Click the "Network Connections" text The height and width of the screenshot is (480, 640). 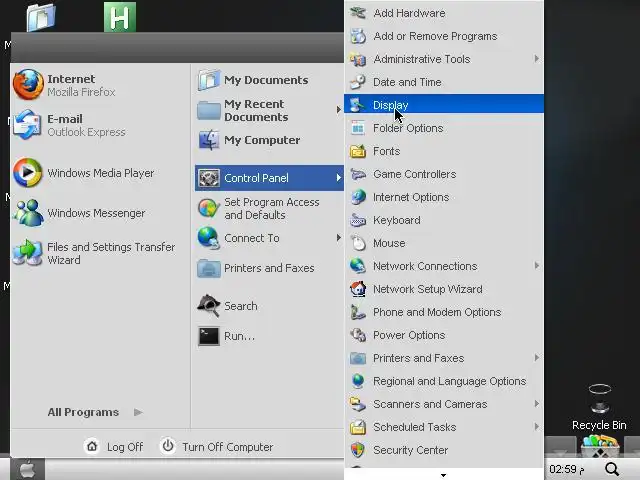(425, 266)
